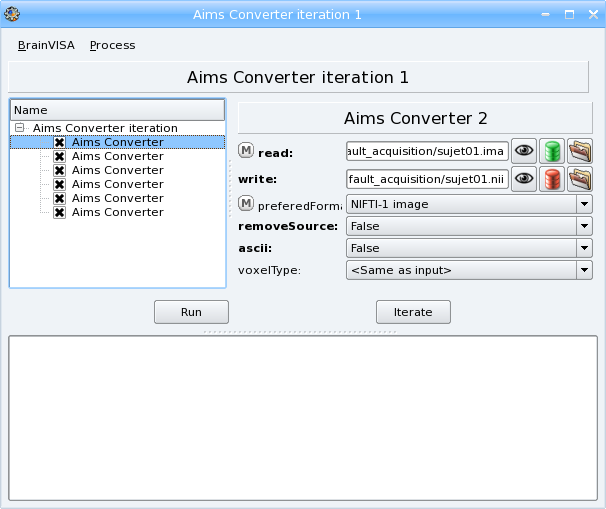Click into the write file path field
This screenshot has height=509, width=606.
427,180
